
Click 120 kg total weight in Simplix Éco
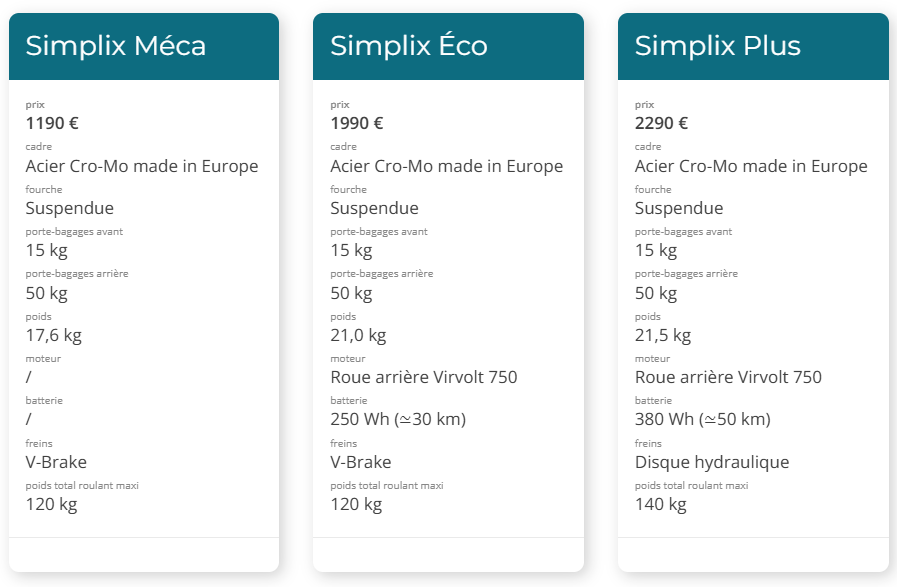[x=356, y=504]
